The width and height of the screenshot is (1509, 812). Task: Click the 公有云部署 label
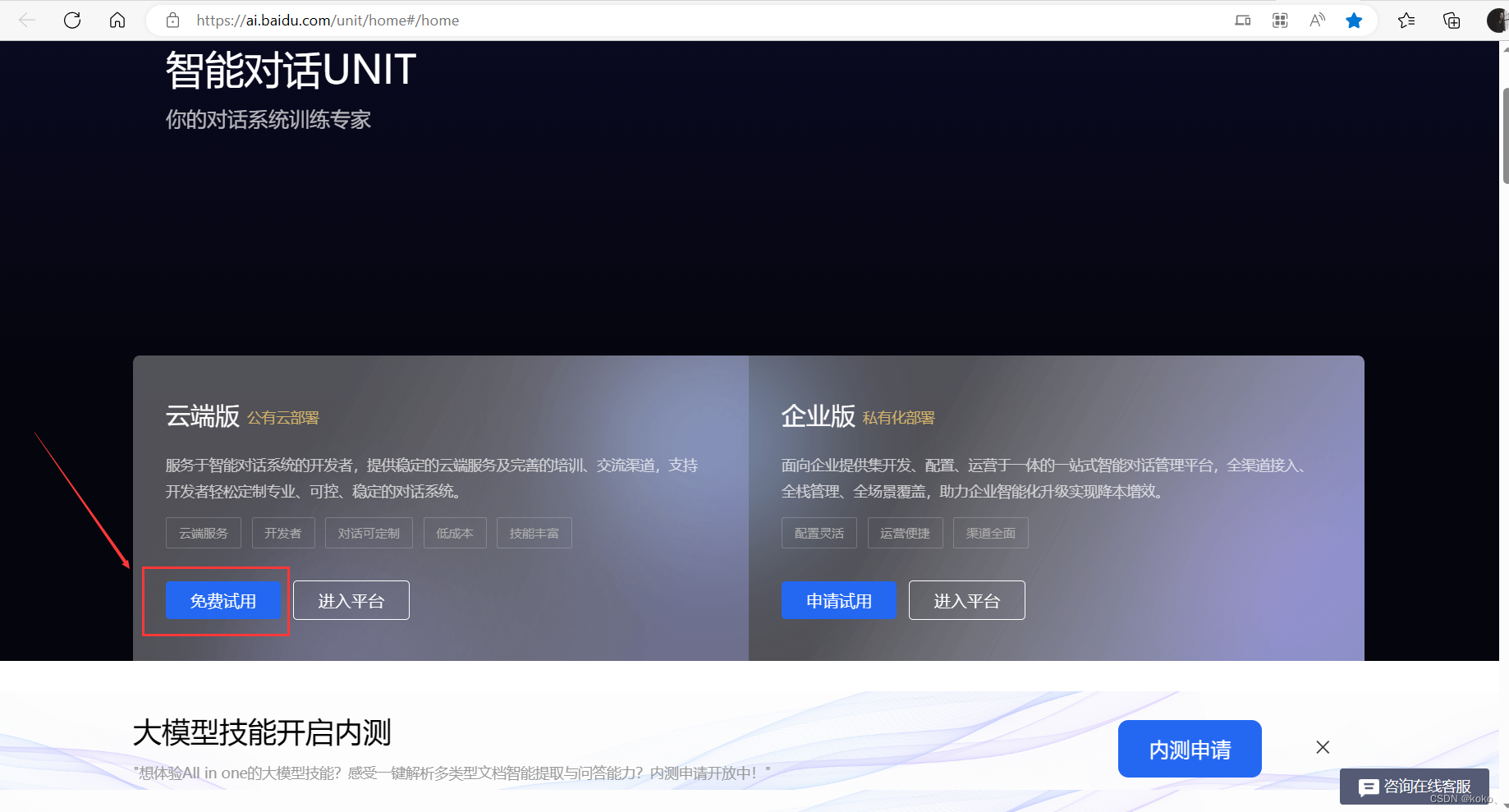(x=283, y=418)
